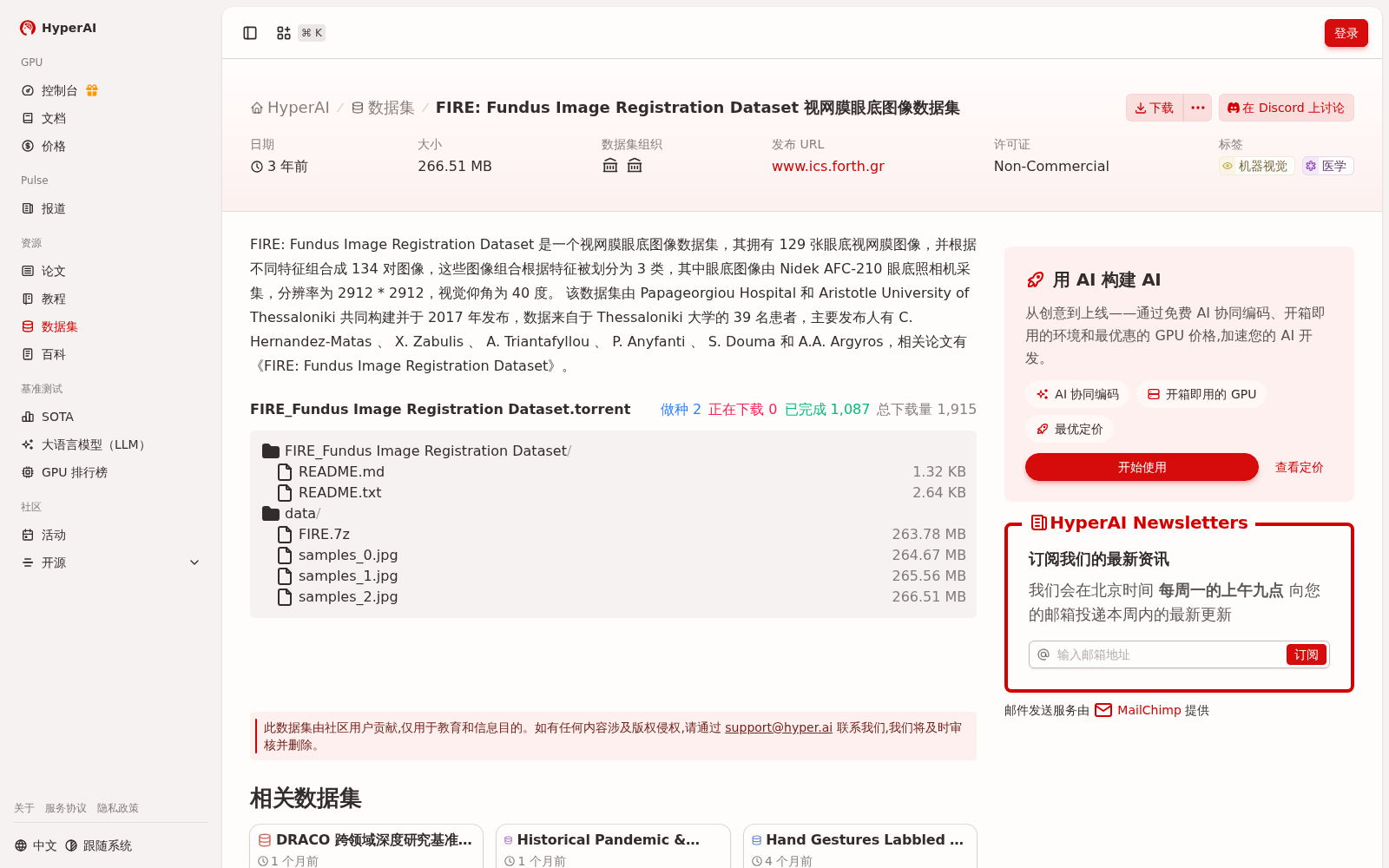Image resolution: width=1389 pixels, height=868 pixels.
Task: Expand the 开源 chevron
Action: [194, 562]
